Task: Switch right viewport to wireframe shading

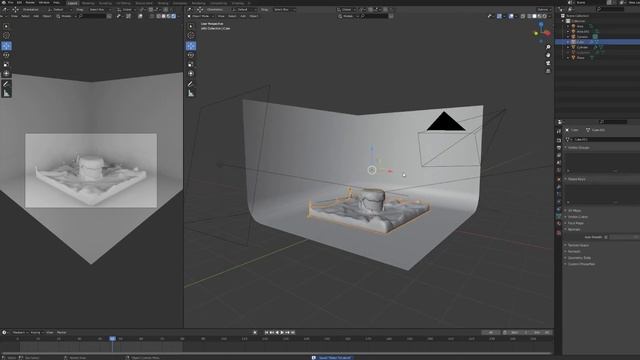Action: [x=529, y=16]
